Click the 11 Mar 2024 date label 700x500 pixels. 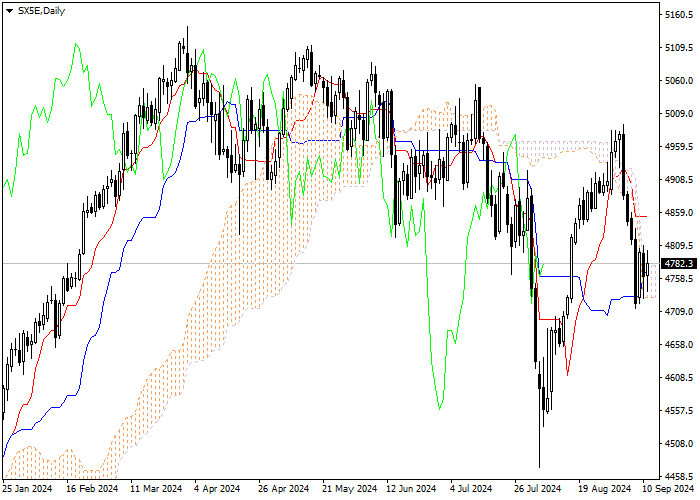pyautogui.click(x=156, y=489)
